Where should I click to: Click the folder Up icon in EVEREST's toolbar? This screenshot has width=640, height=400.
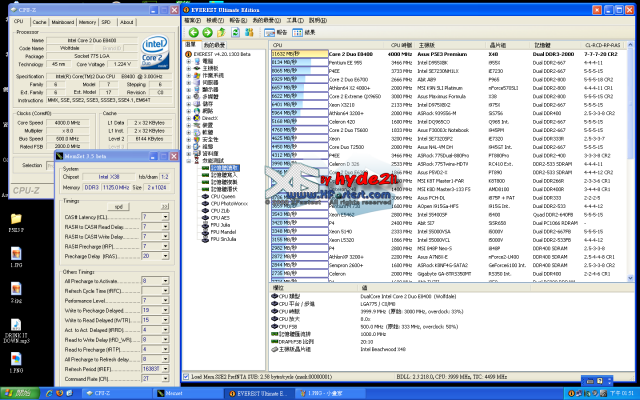[x=221, y=32]
